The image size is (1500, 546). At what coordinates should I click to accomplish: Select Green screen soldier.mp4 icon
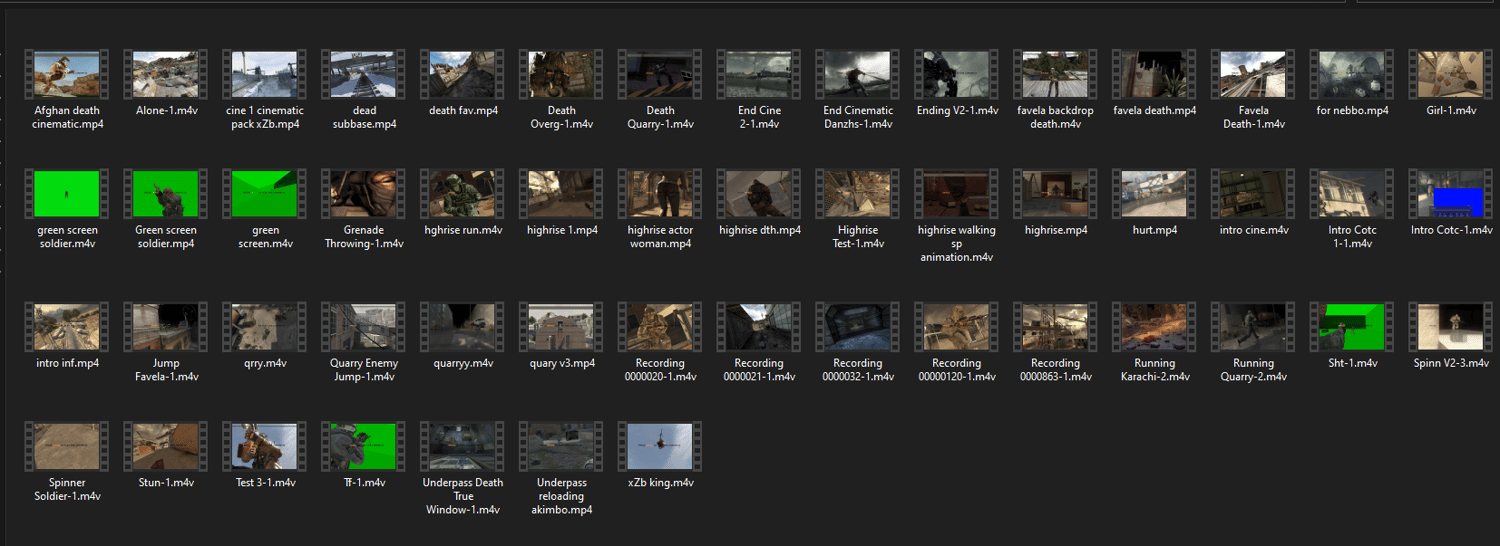click(x=166, y=194)
